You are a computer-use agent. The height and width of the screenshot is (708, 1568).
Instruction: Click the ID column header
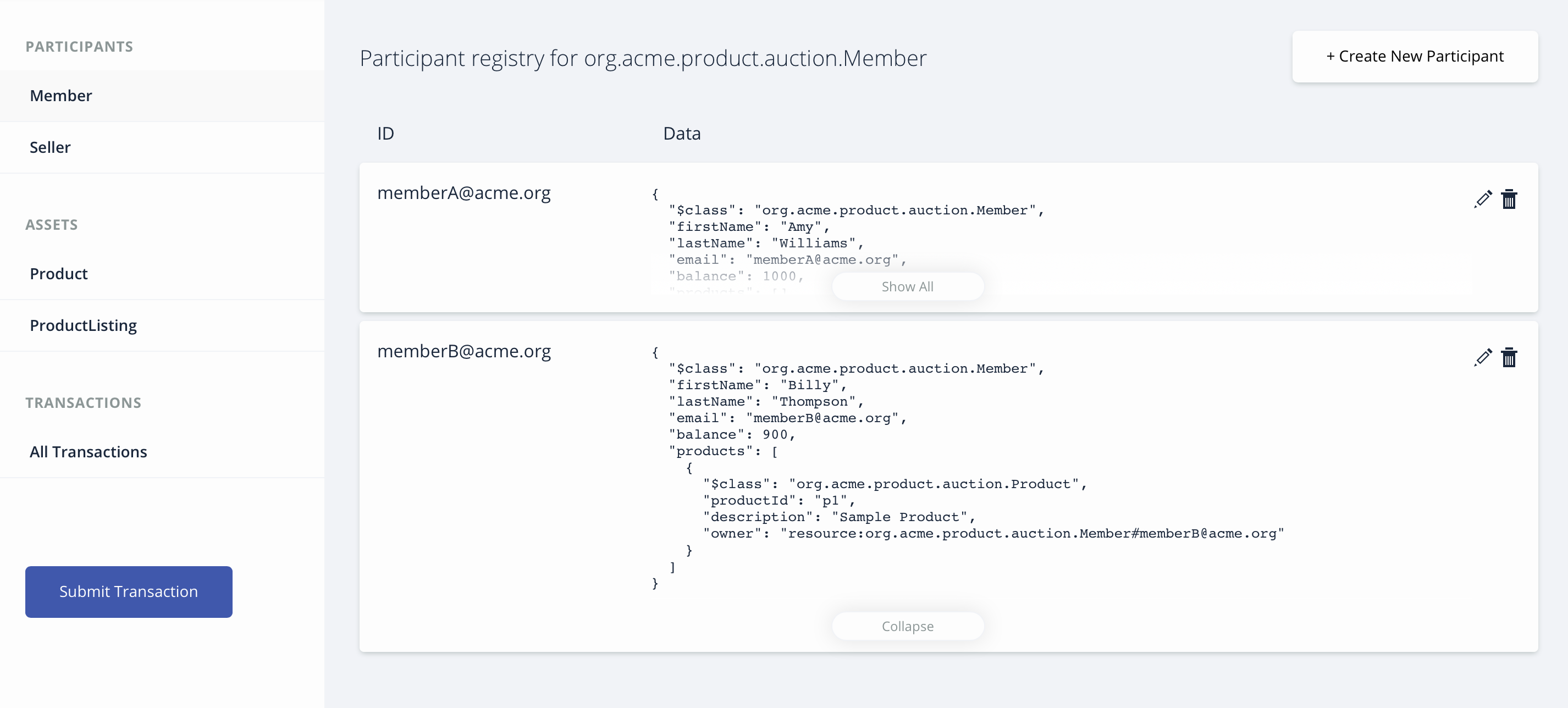pyautogui.click(x=385, y=134)
